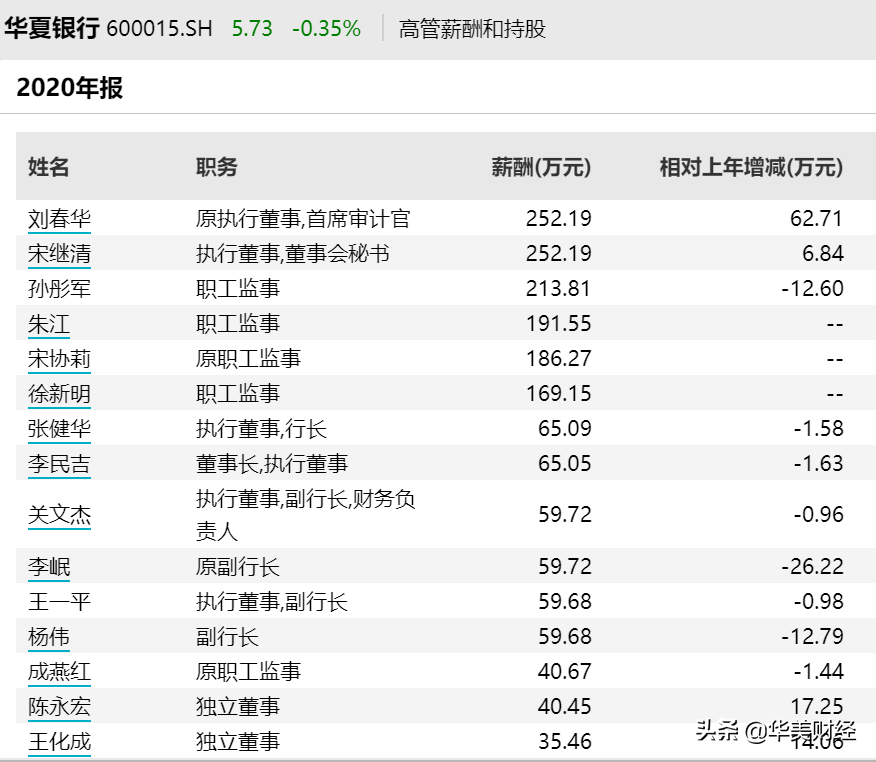876x762 pixels.
Task: Select change value -1.63
Action: (818, 464)
